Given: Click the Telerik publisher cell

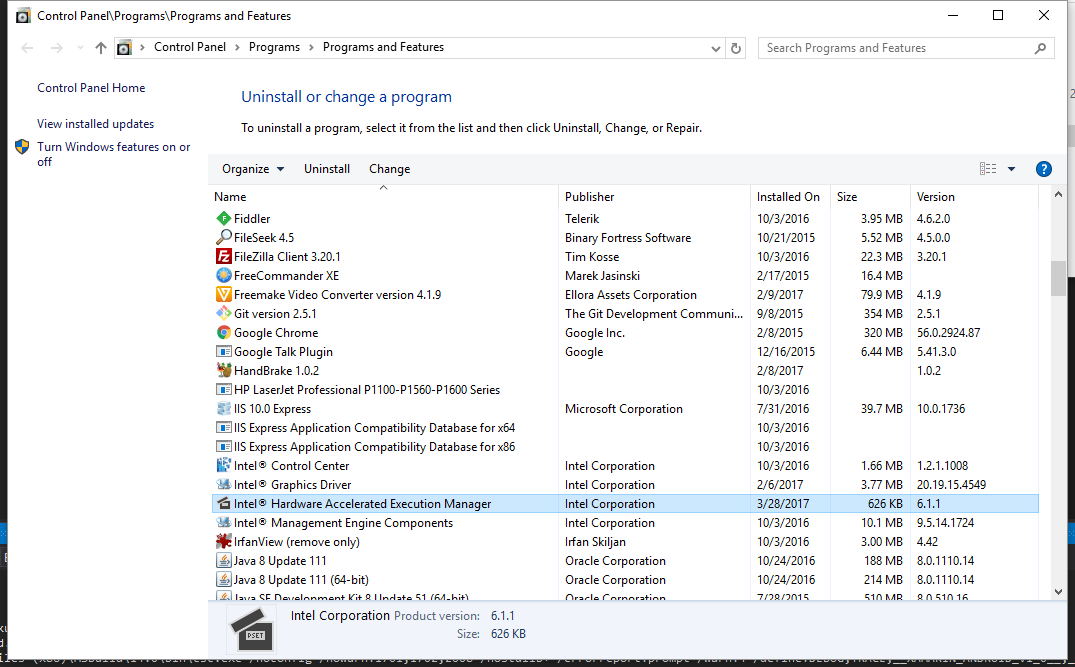Looking at the screenshot, I should (582, 219).
